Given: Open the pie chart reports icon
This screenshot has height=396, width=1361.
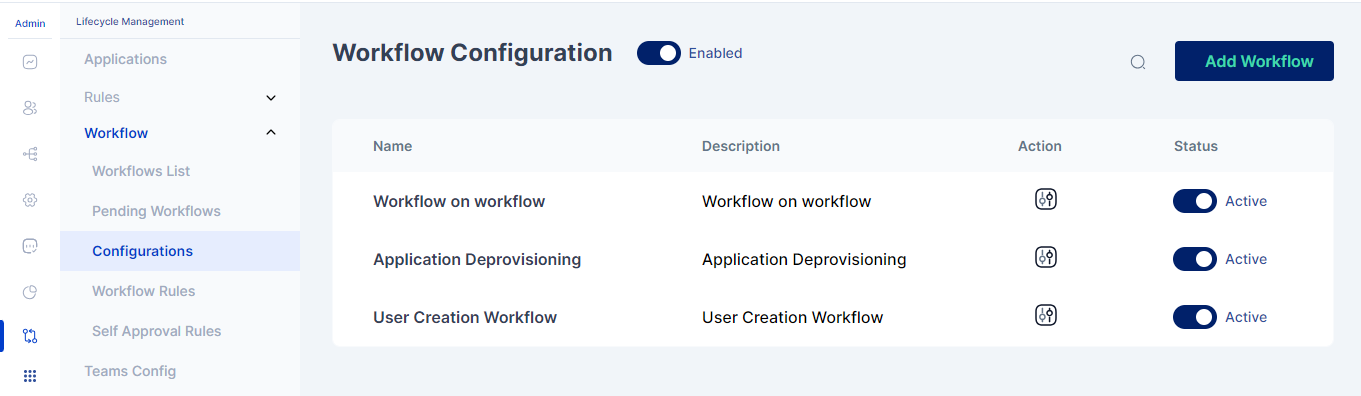Looking at the screenshot, I should 30,292.
